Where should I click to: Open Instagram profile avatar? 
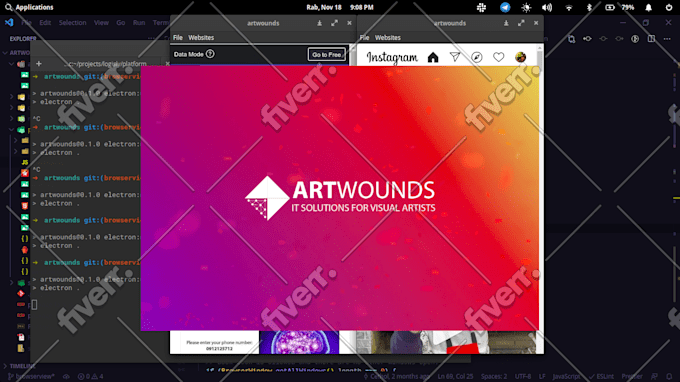(520, 57)
